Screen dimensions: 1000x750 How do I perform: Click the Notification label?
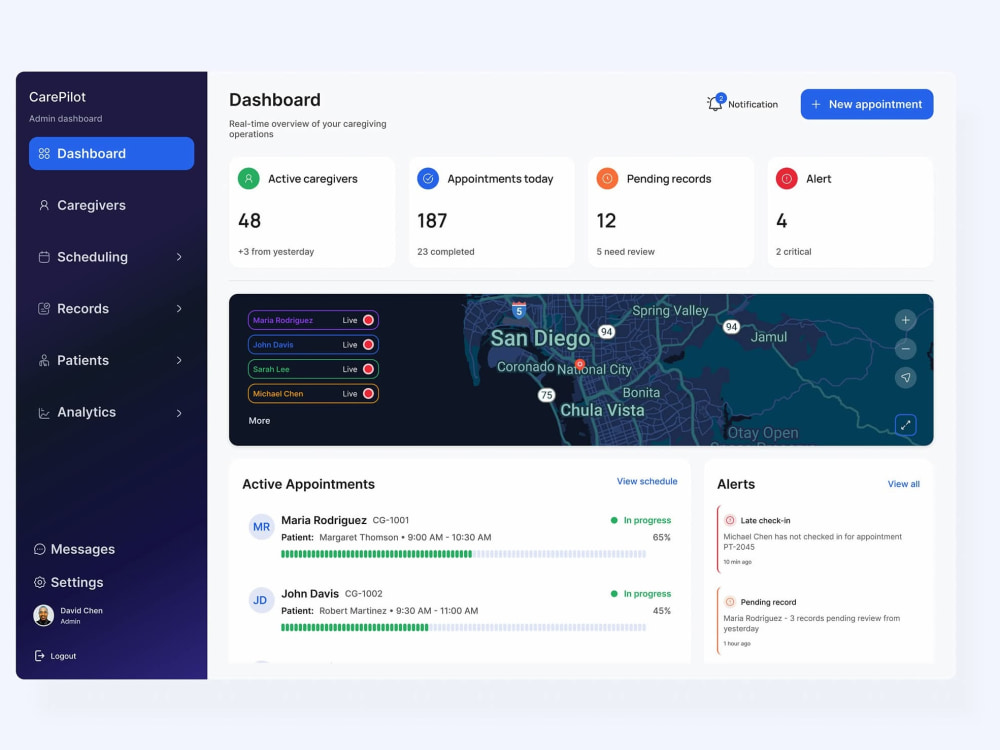[753, 105]
